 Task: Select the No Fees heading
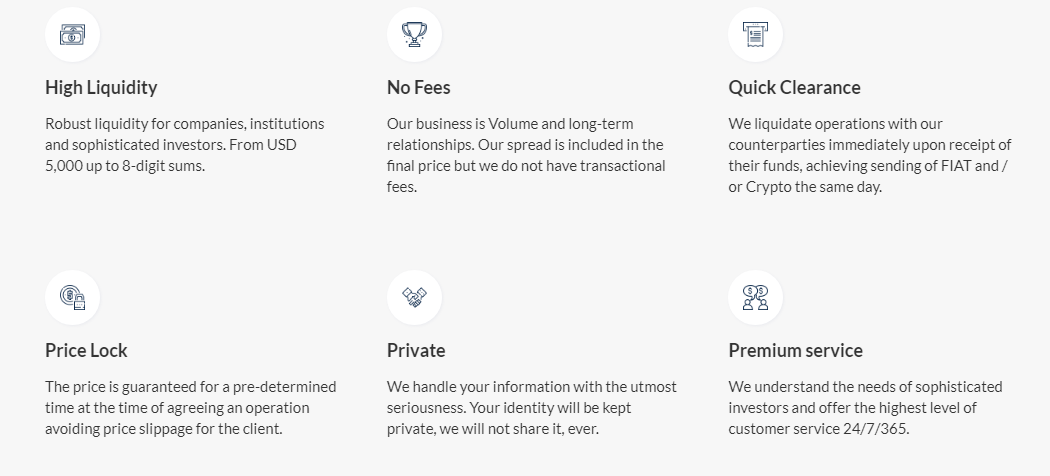coord(419,88)
